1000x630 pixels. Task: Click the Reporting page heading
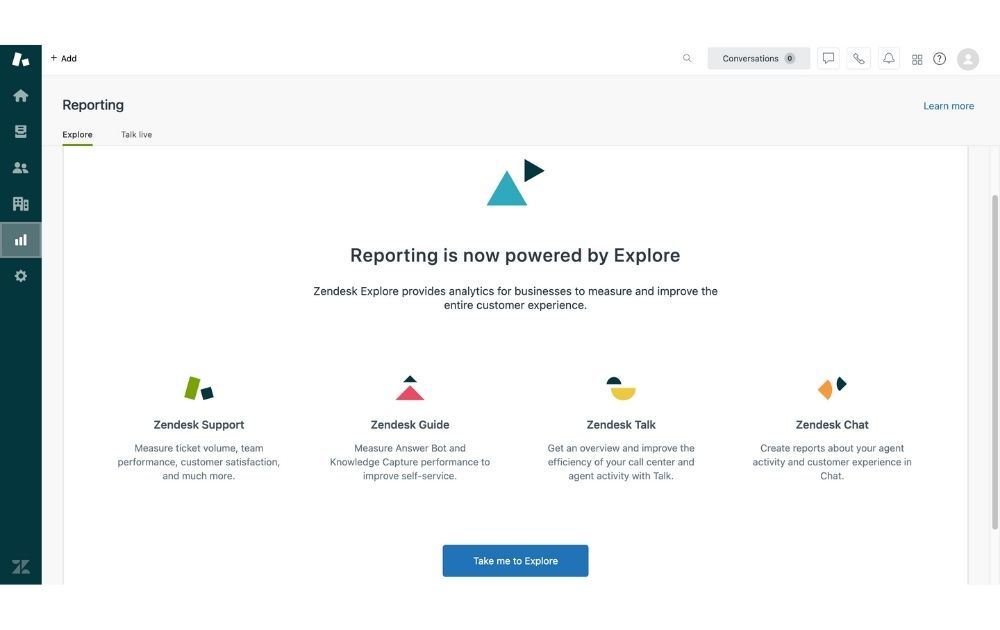(x=93, y=105)
